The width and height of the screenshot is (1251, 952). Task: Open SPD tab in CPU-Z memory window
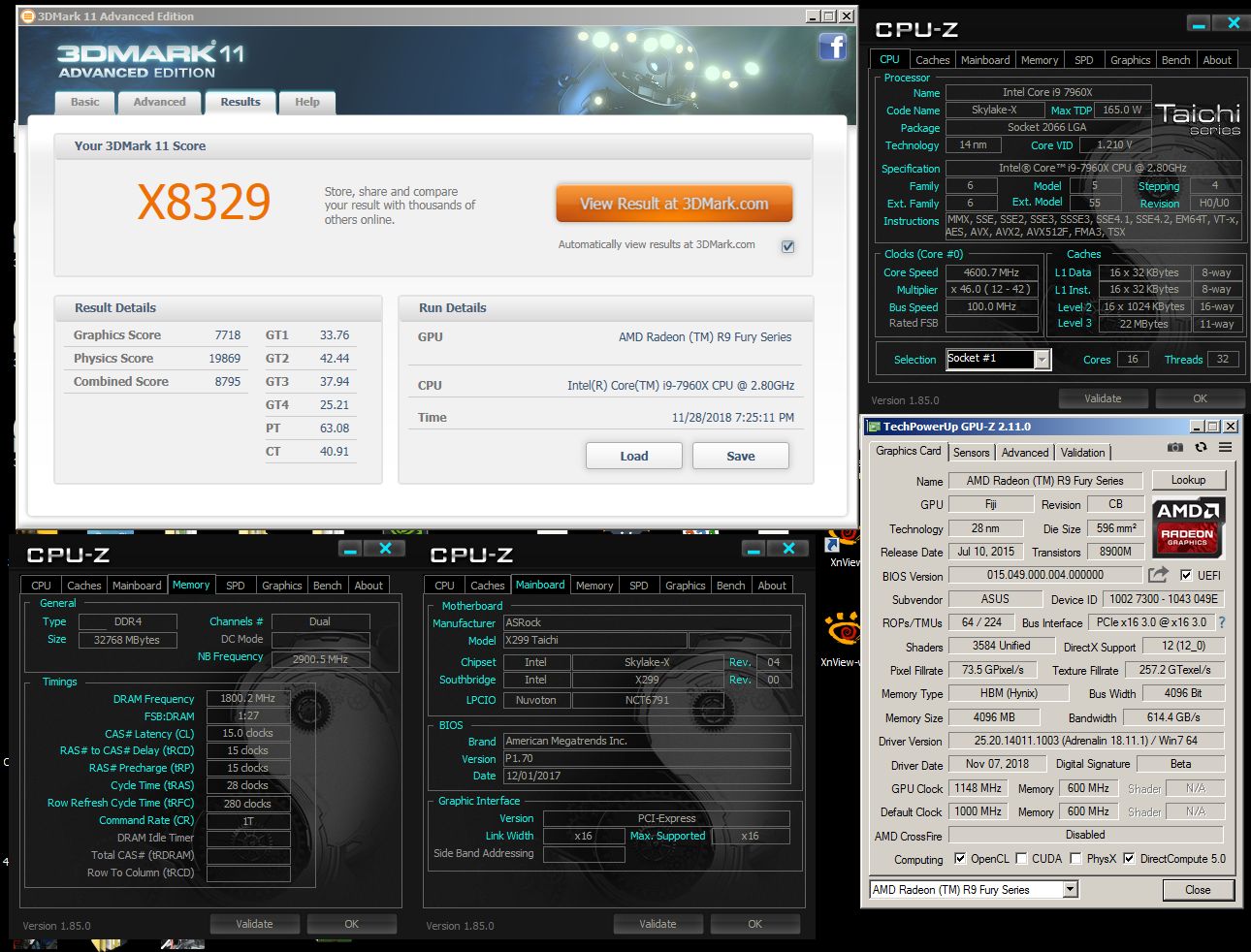tap(236, 586)
